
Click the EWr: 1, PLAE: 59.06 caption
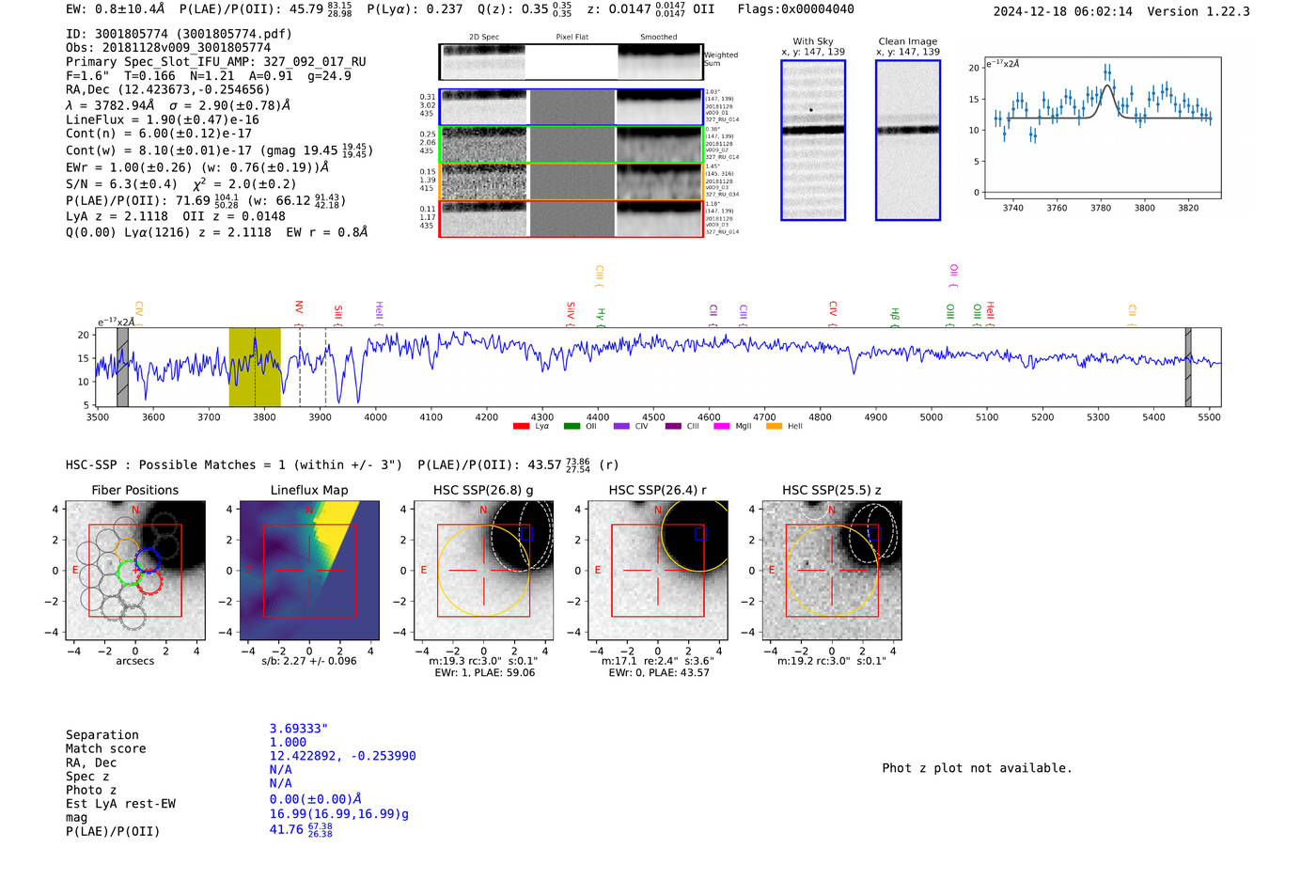(x=486, y=672)
